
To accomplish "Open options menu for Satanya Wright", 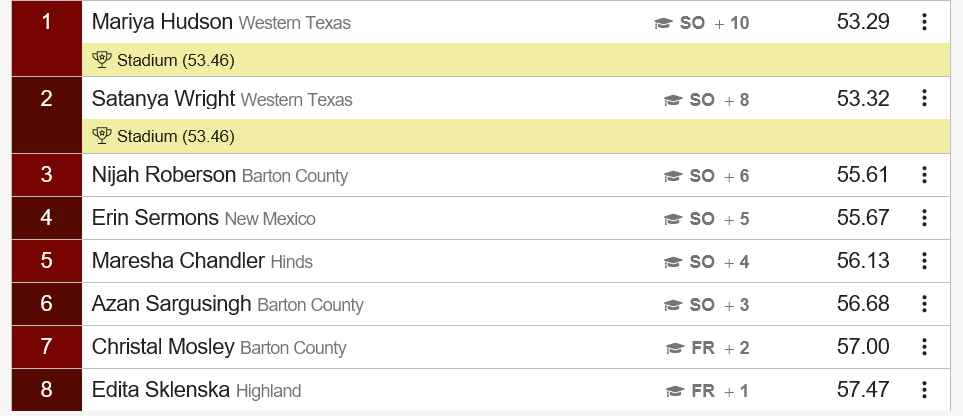I will (x=924, y=98).
